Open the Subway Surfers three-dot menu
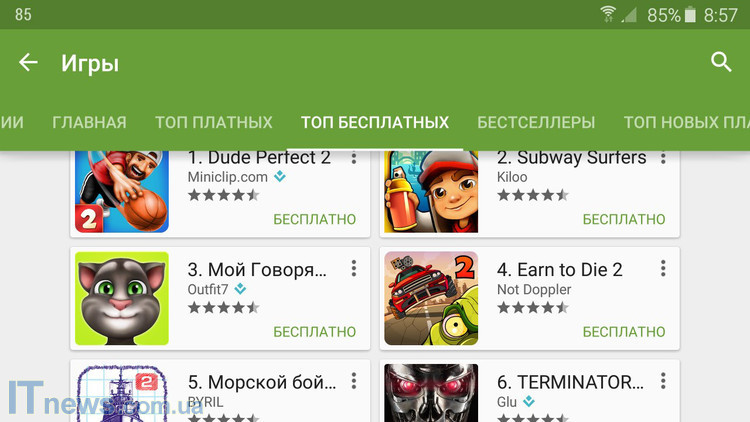 (x=663, y=157)
